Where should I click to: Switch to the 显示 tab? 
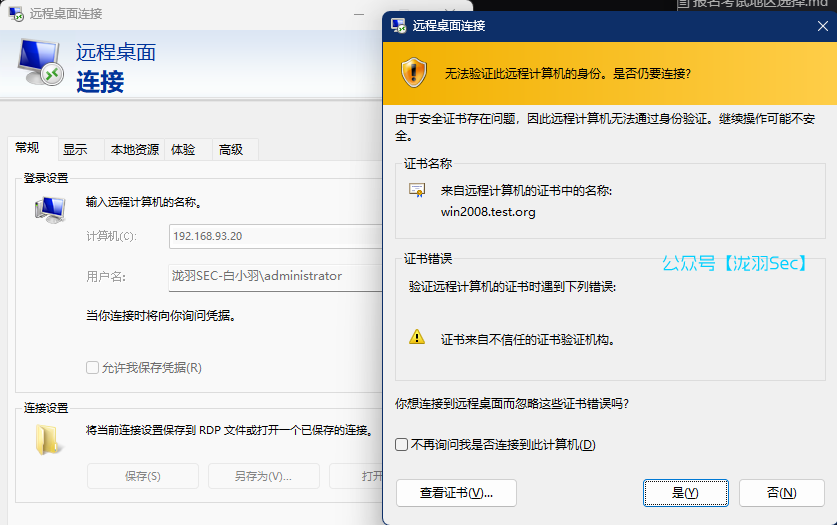pos(75,150)
